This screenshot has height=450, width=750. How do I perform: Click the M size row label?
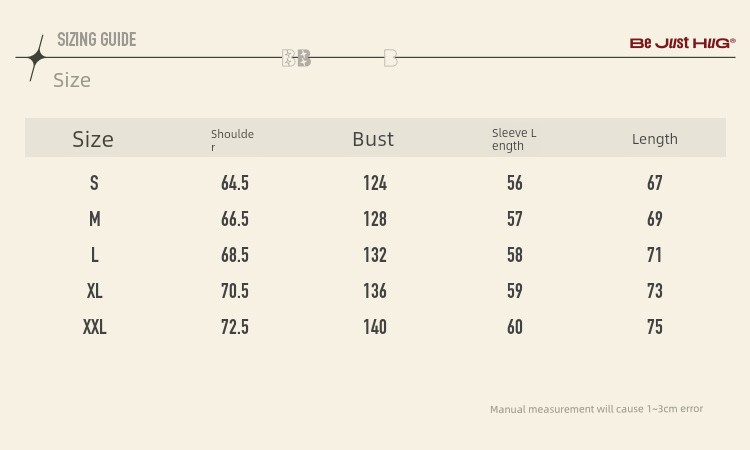pyautogui.click(x=94, y=219)
